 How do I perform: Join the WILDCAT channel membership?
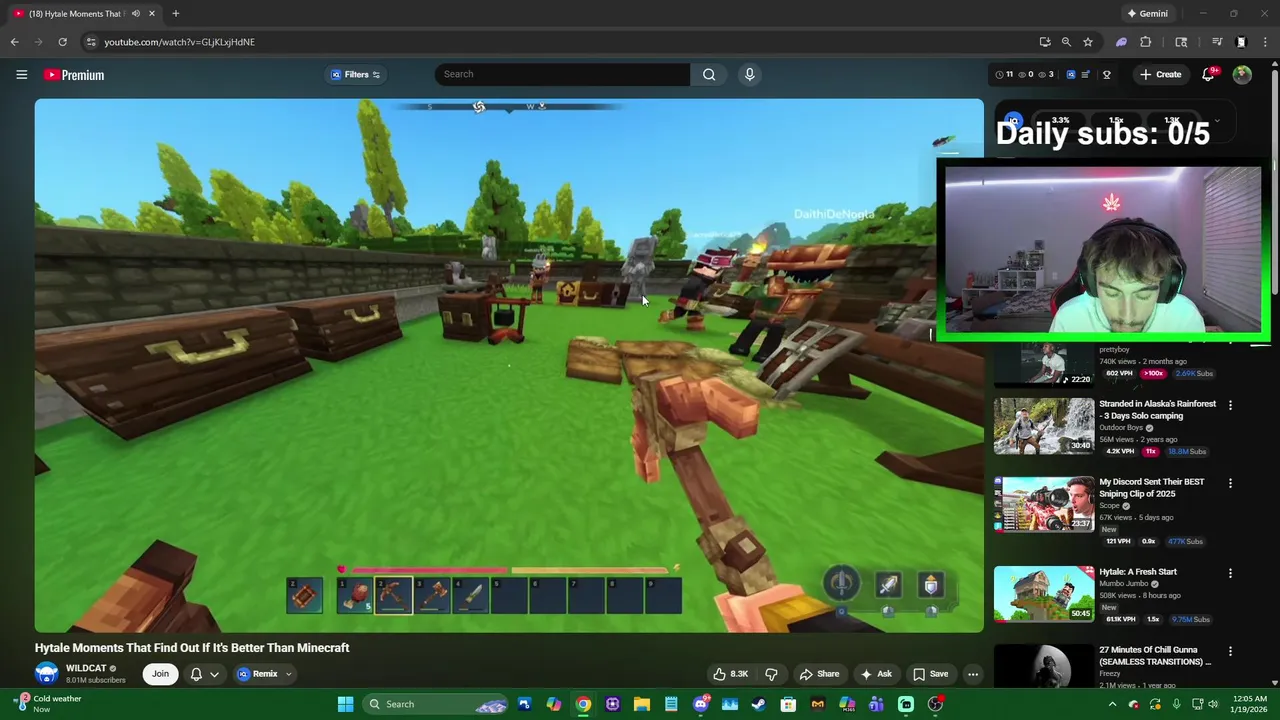coord(160,674)
